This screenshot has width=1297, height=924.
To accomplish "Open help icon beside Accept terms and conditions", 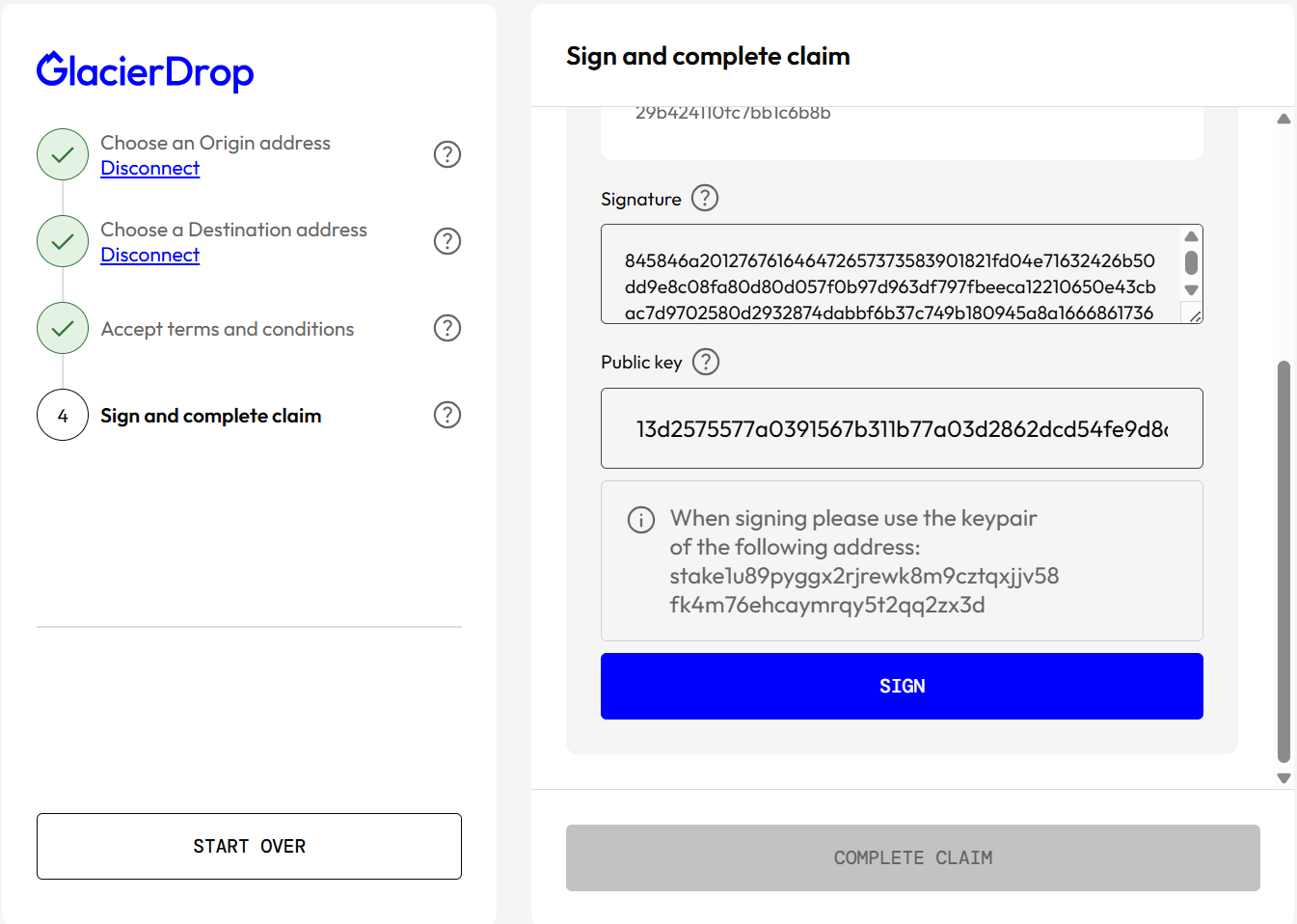I will coord(447,328).
